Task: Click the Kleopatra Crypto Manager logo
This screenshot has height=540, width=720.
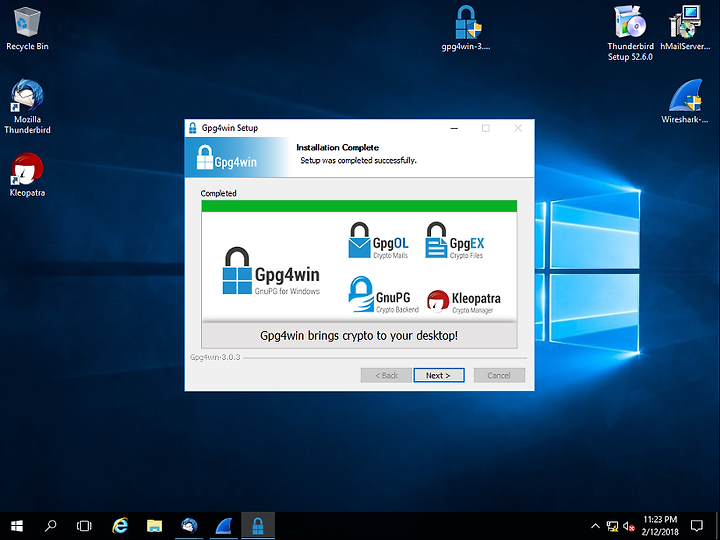Action: coord(464,302)
